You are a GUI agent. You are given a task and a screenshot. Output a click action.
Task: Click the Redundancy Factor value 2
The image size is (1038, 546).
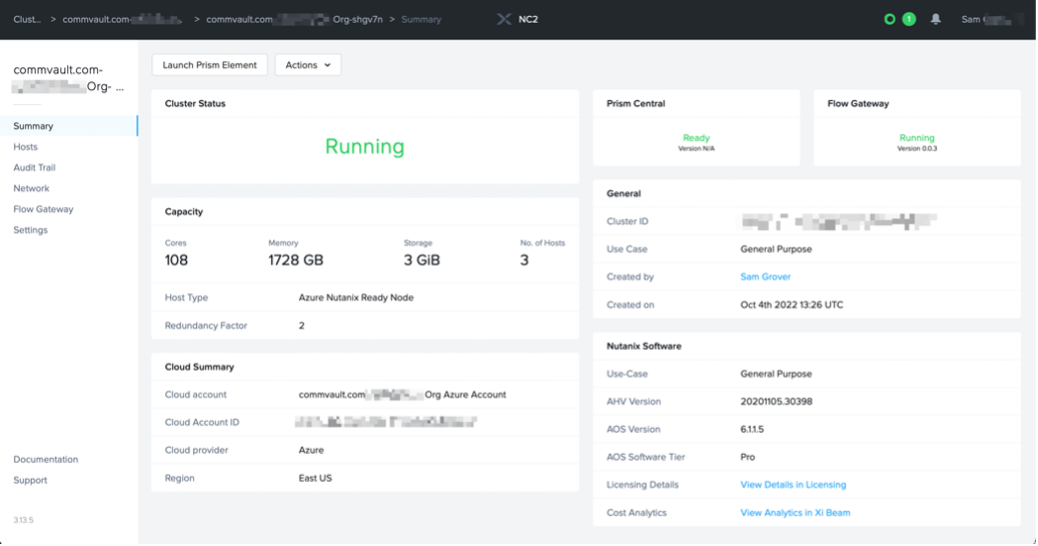tap(301, 326)
